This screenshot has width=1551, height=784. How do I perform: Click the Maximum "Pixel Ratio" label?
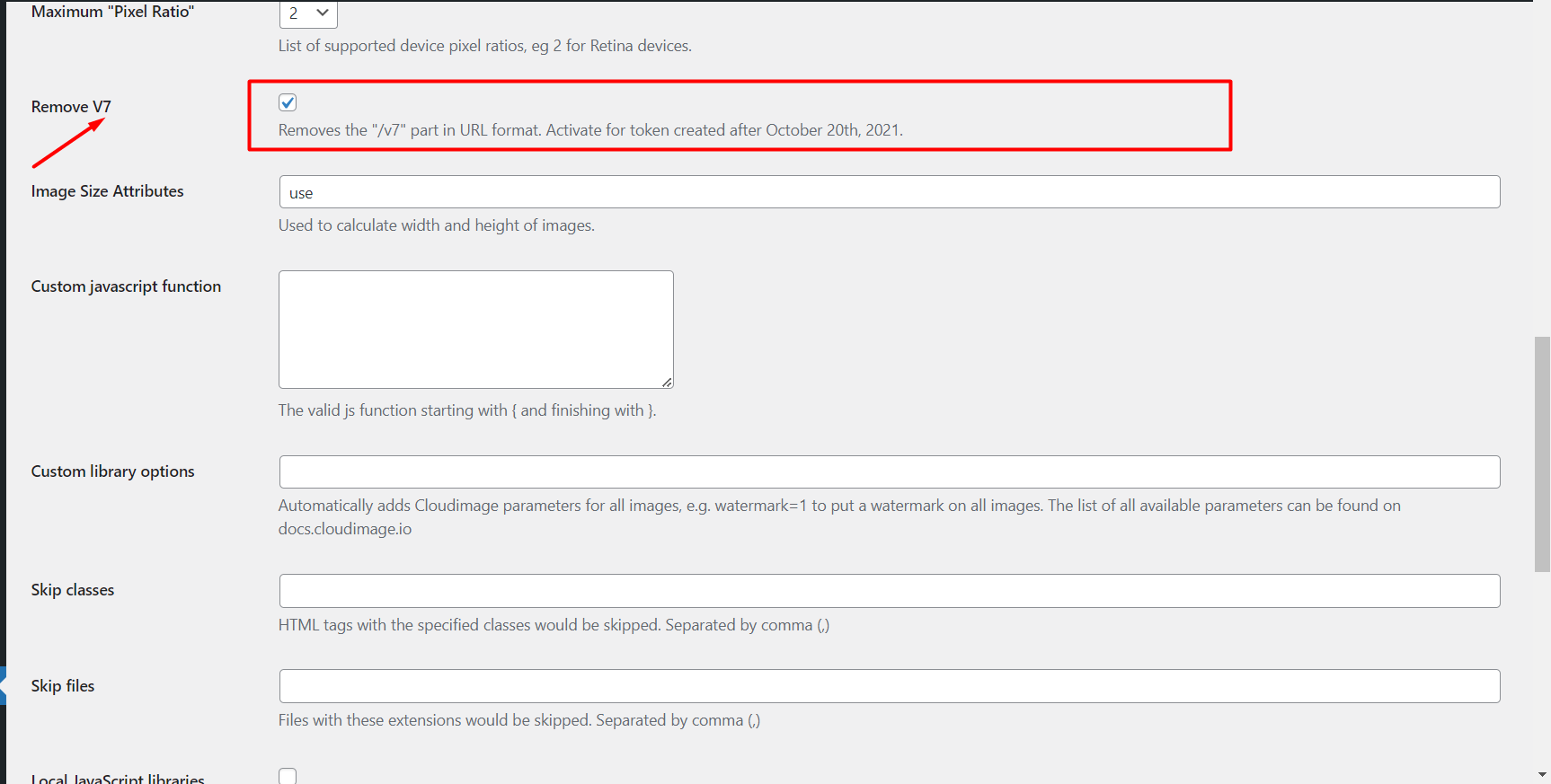pos(112,12)
